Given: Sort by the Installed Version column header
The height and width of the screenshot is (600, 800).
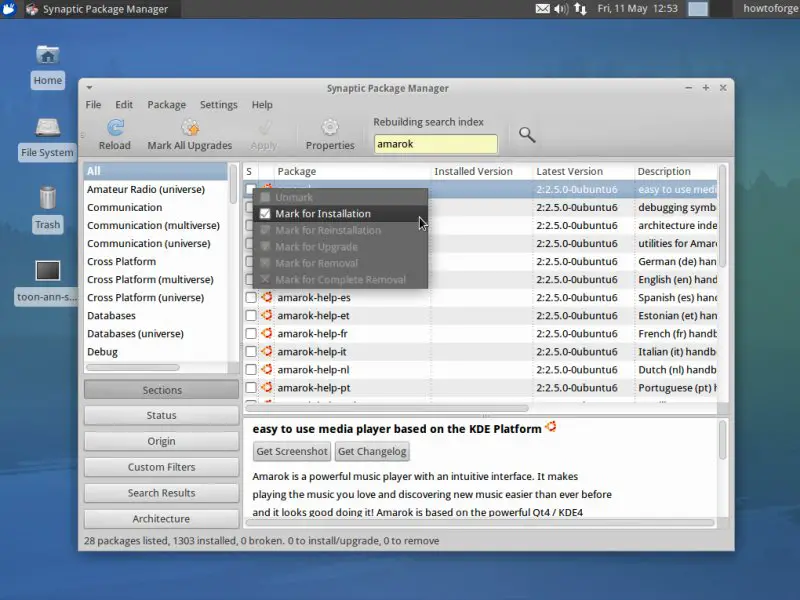Looking at the screenshot, I should (482, 171).
